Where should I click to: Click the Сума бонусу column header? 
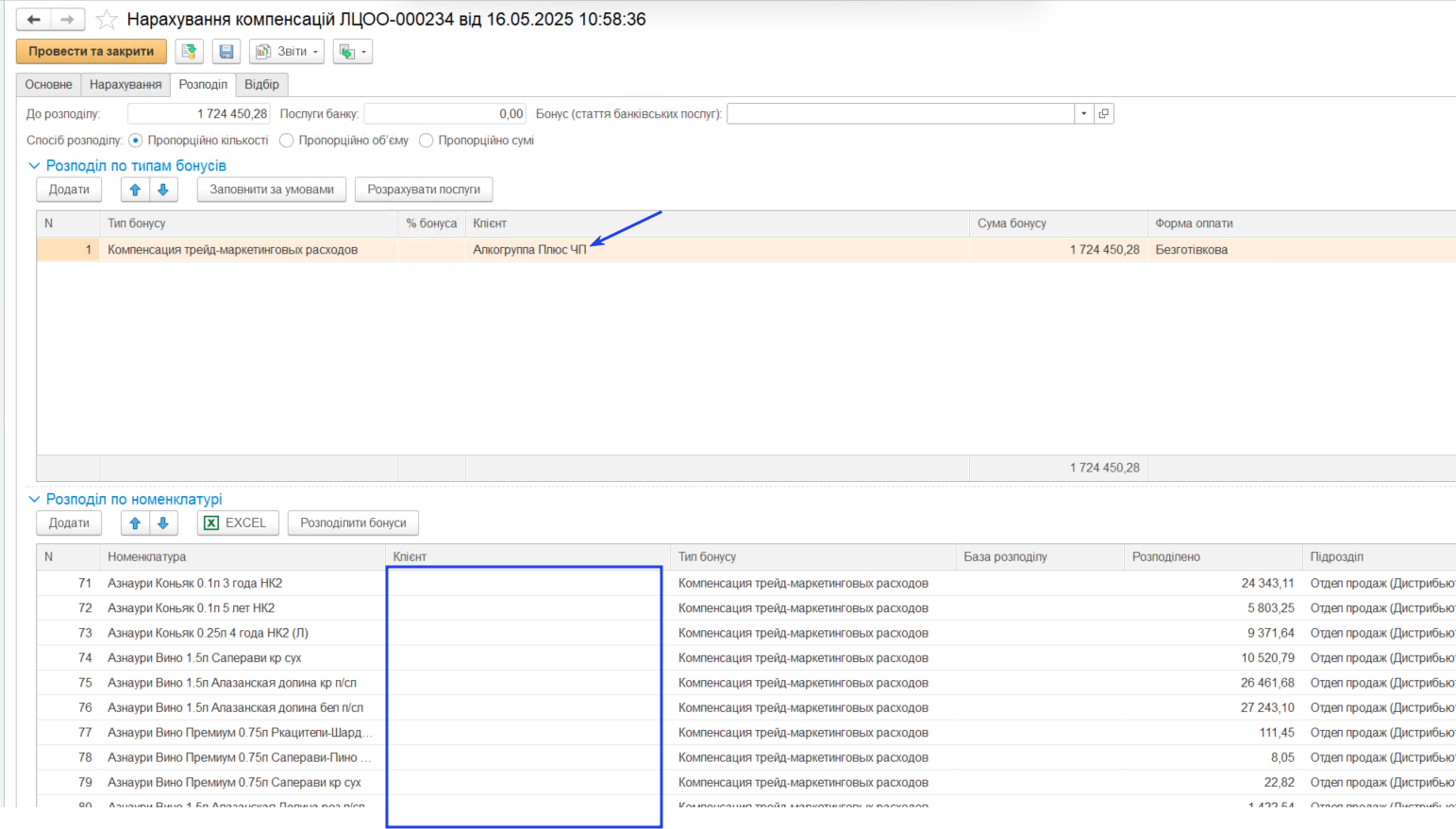[1059, 224]
